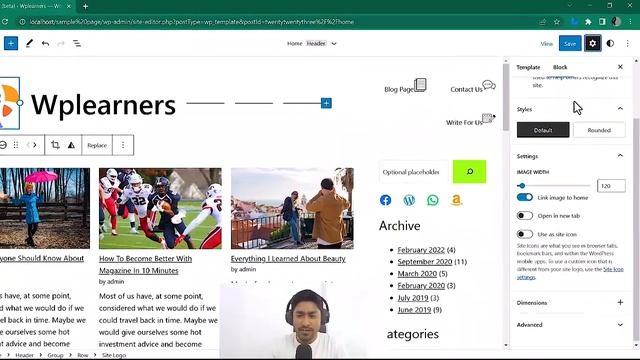Click the blue add block button in navigation

[326, 103]
